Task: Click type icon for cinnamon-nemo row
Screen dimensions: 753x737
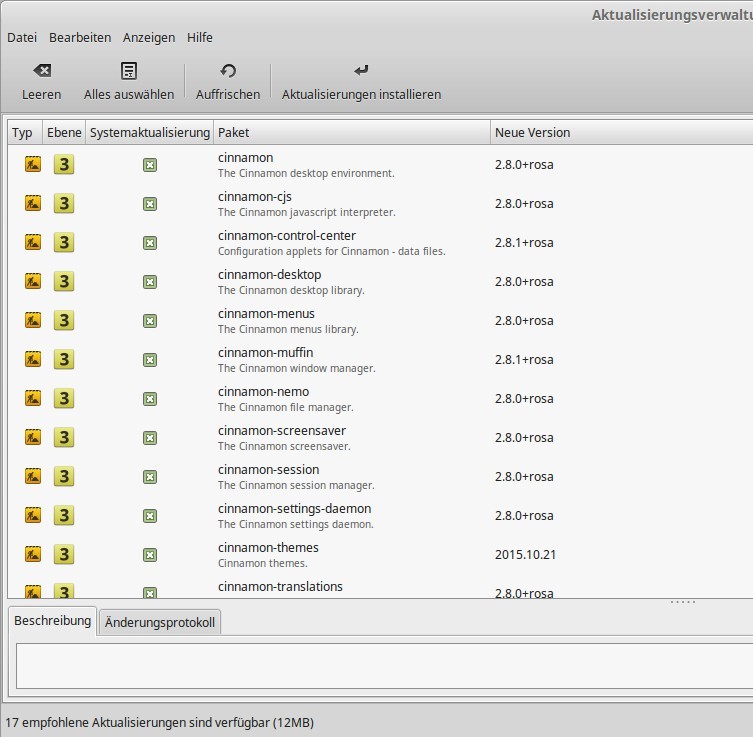Action: [33, 398]
